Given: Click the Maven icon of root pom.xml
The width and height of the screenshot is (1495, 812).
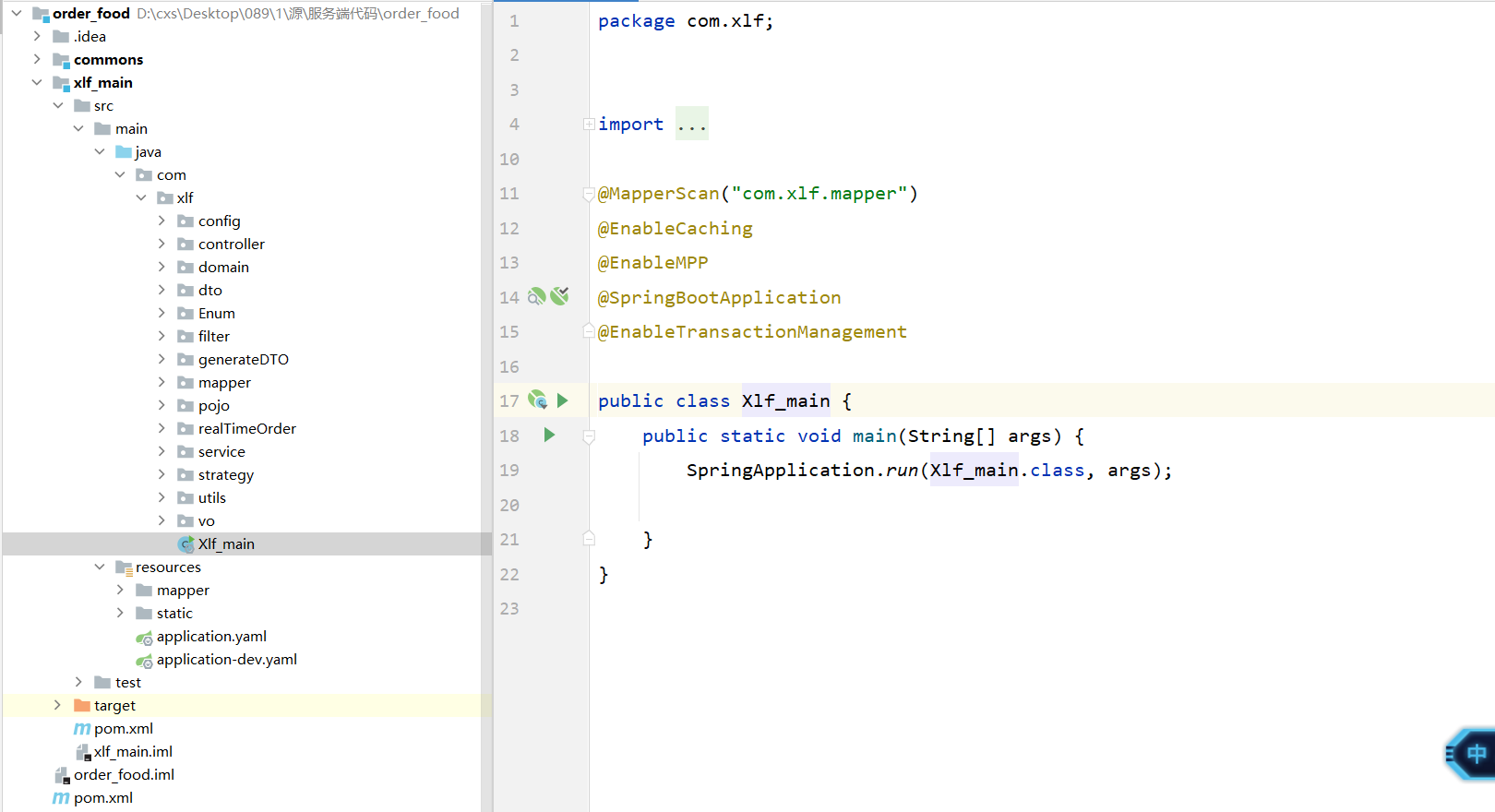Looking at the screenshot, I should [x=61, y=798].
